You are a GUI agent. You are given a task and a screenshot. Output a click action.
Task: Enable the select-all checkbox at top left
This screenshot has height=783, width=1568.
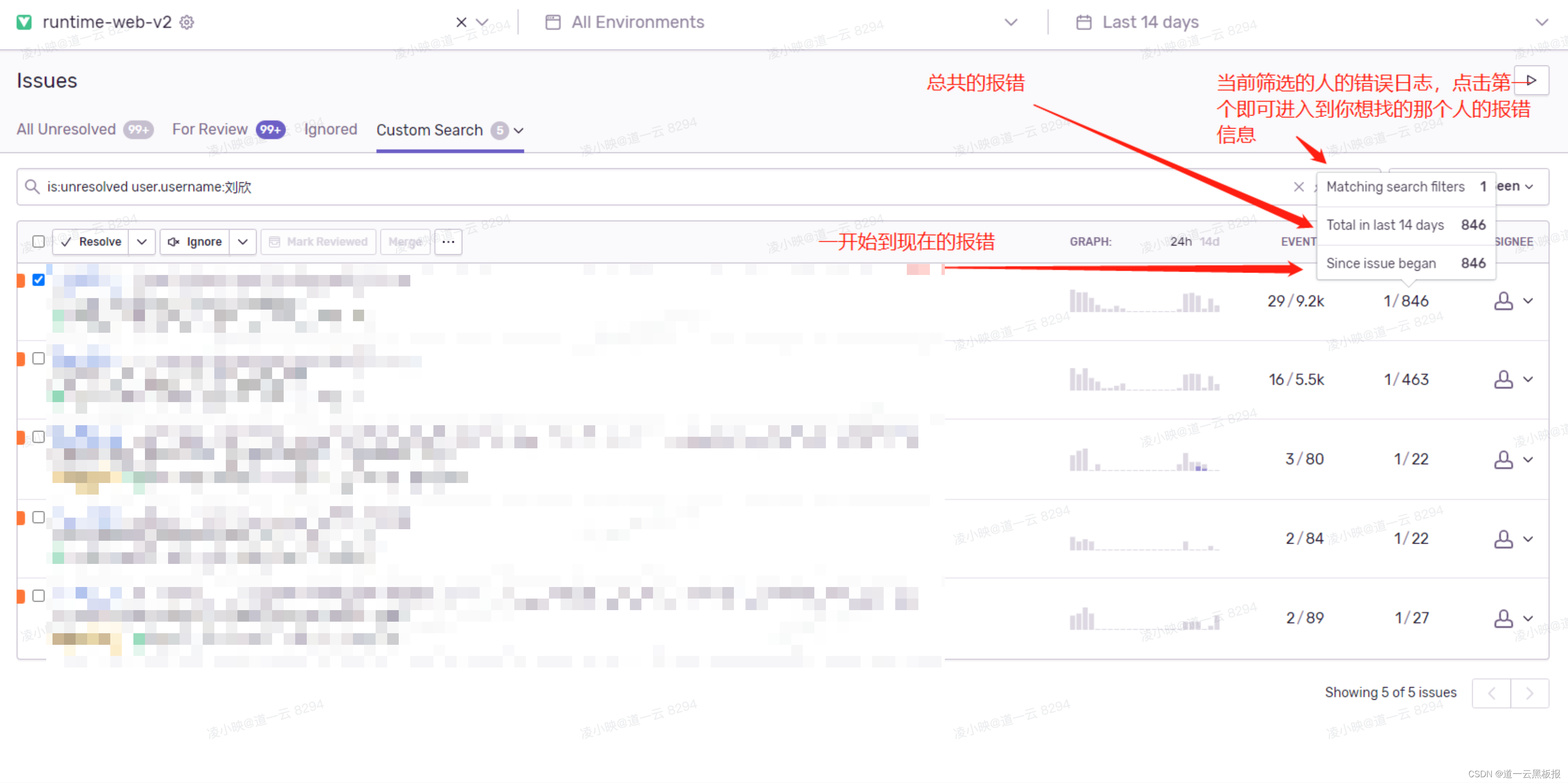coord(37,241)
